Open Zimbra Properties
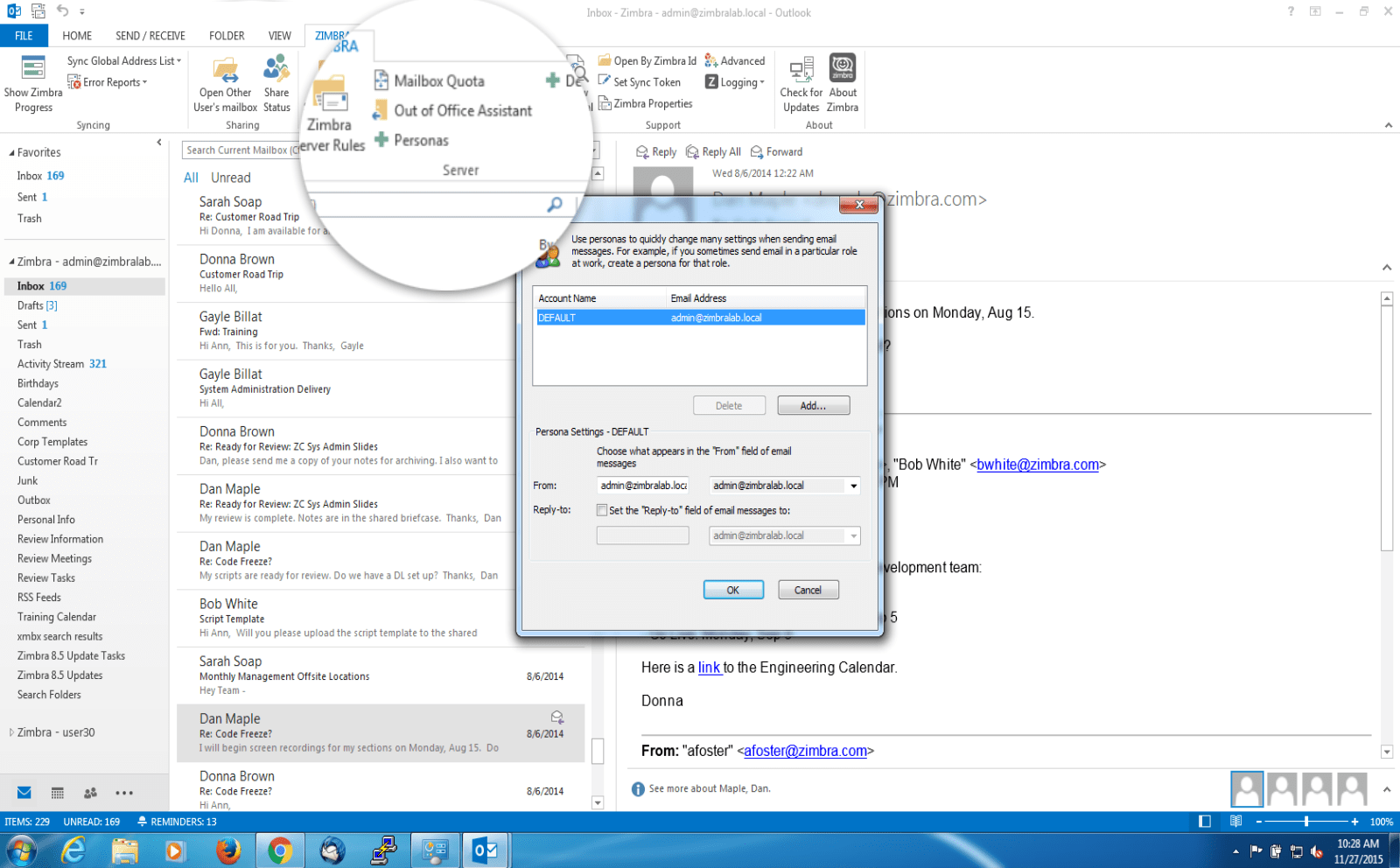Image resolution: width=1400 pixels, height=868 pixels. (646, 103)
